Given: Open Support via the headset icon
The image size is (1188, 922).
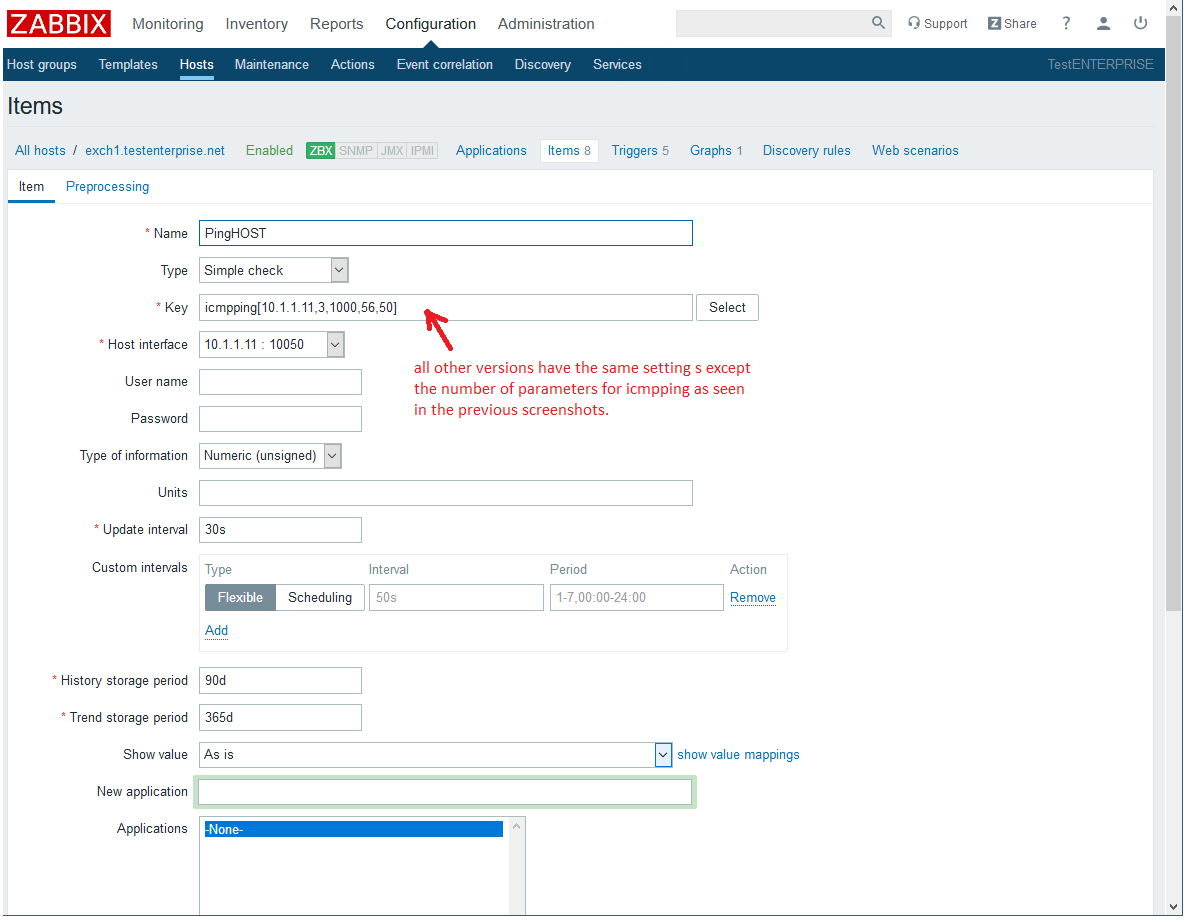Looking at the screenshot, I should tap(914, 23).
